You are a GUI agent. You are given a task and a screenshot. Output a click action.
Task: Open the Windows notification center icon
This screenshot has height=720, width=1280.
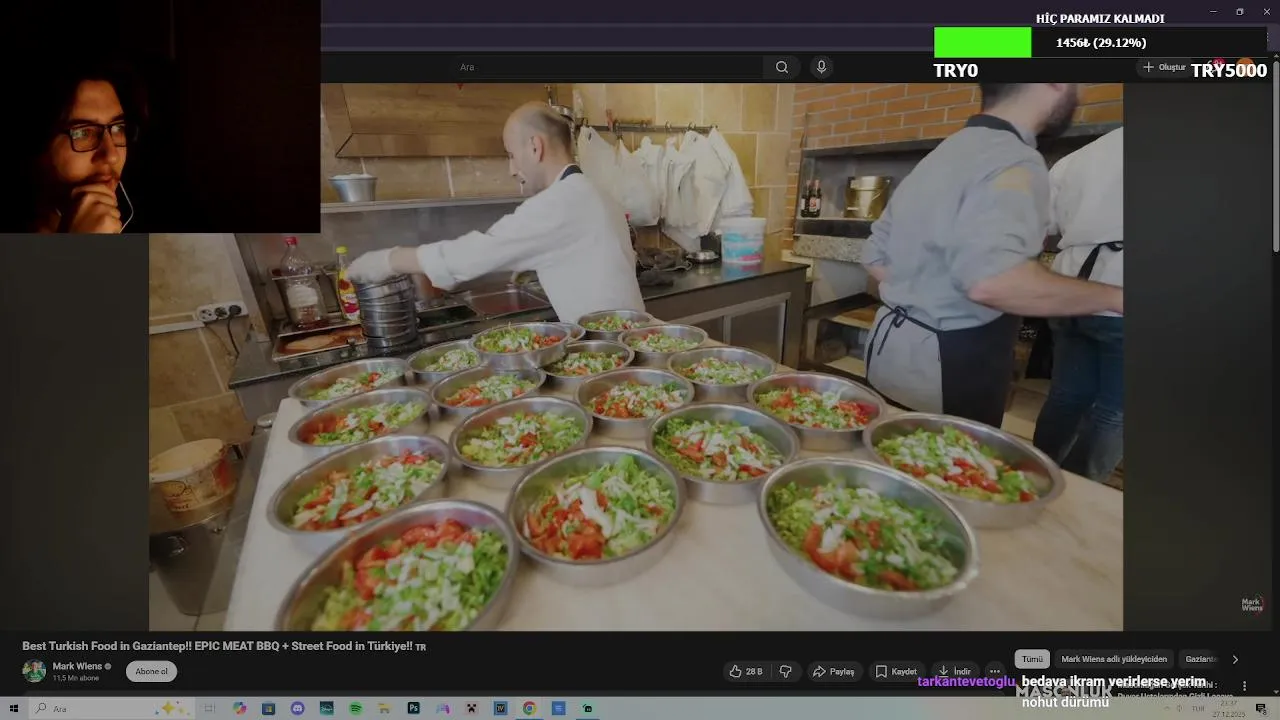click(x=1261, y=709)
